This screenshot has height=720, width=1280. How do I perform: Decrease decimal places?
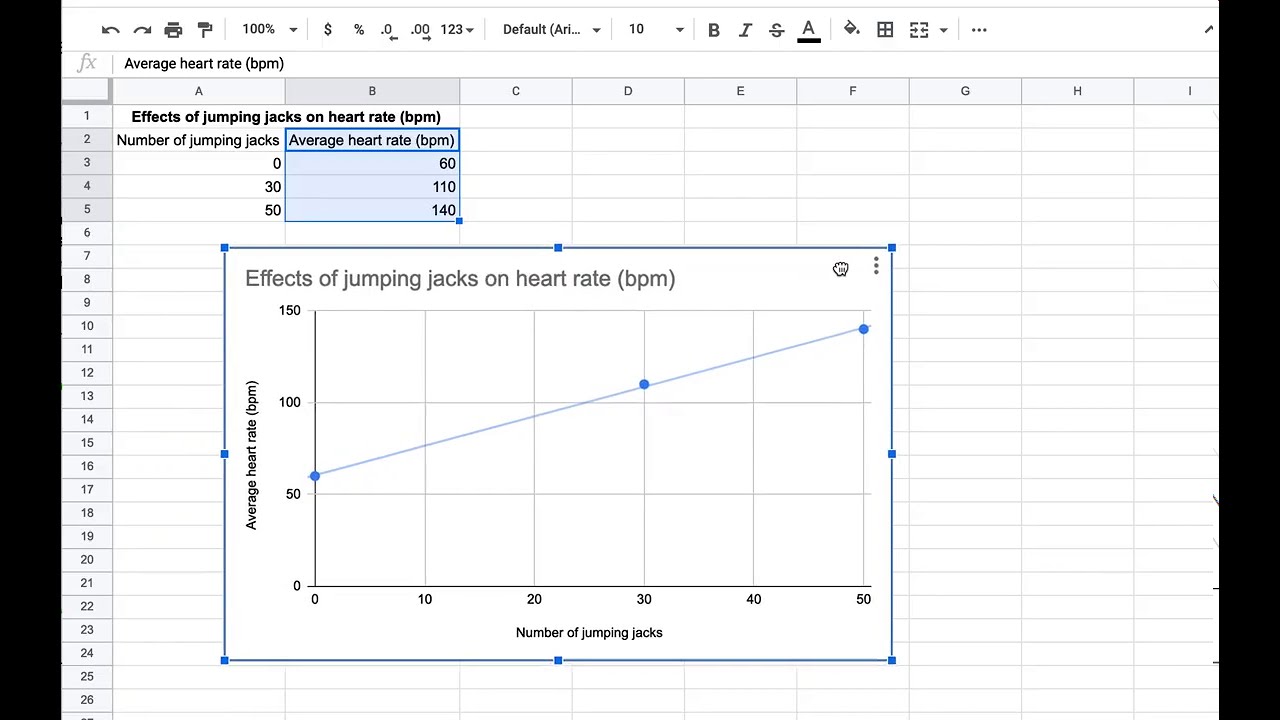pos(390,30)
